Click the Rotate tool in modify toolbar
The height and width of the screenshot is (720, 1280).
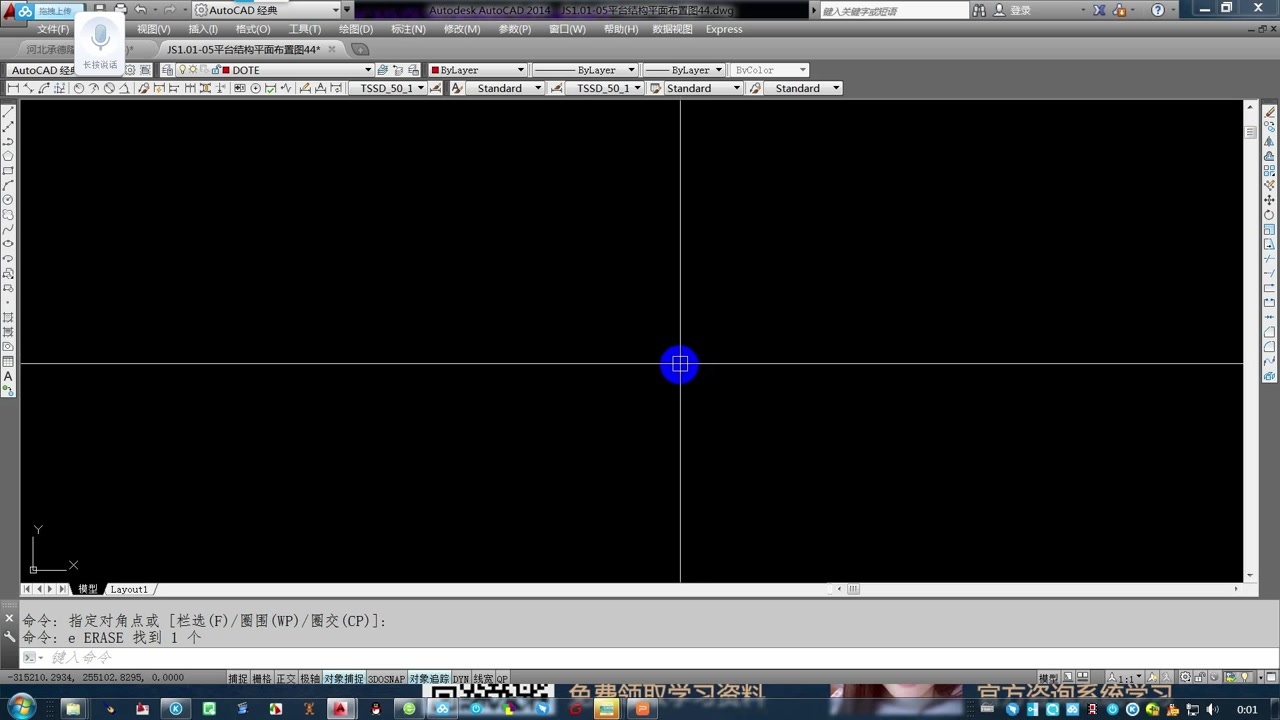pos(1270,215)
